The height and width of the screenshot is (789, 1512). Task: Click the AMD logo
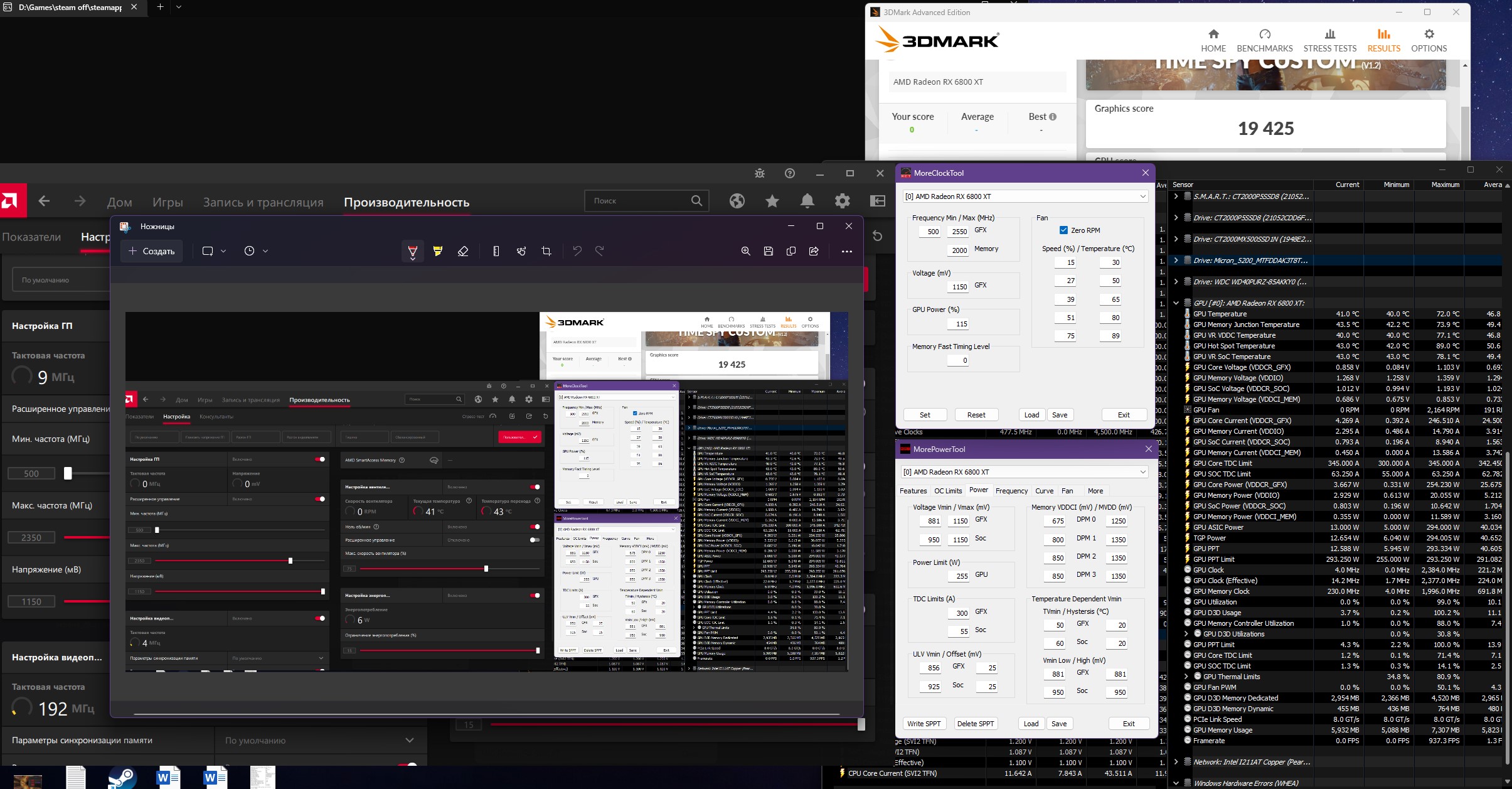point(13,200)
